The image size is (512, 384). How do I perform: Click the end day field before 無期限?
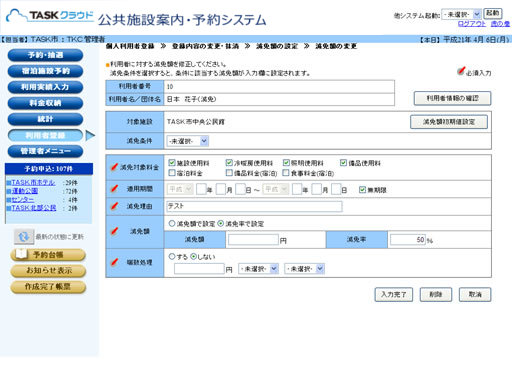(336, 189)
